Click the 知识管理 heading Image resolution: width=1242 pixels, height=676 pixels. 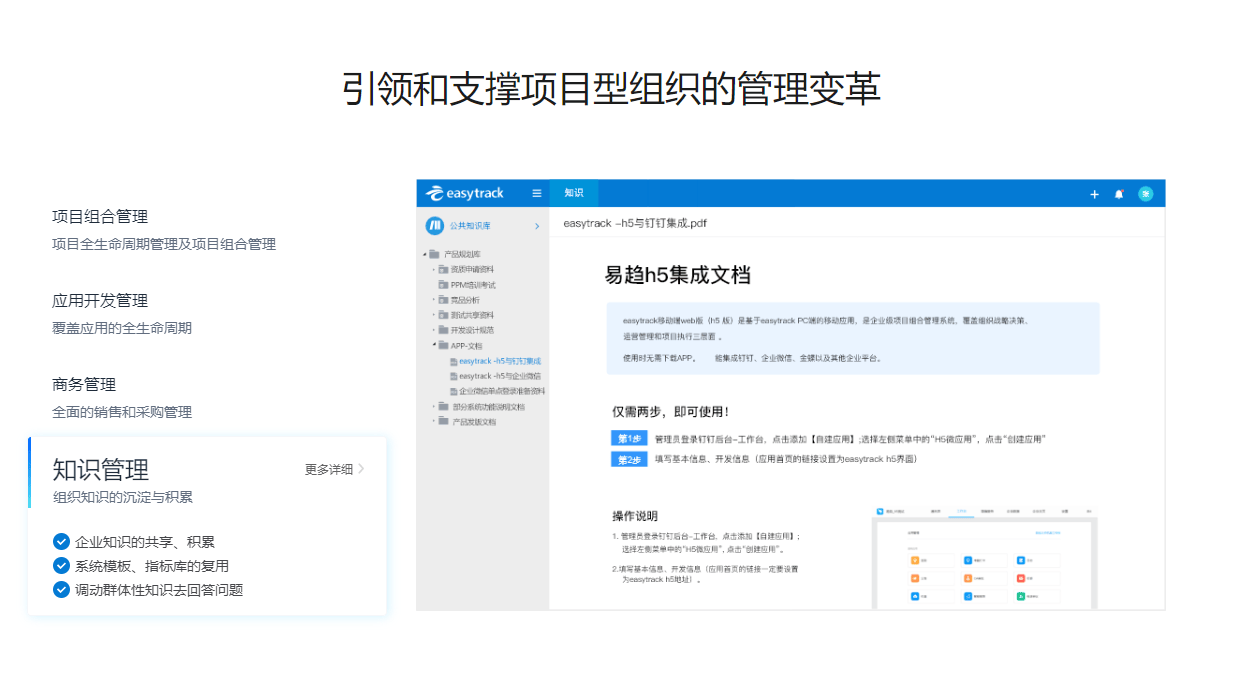pyautogui.click(x=101, y=469)
